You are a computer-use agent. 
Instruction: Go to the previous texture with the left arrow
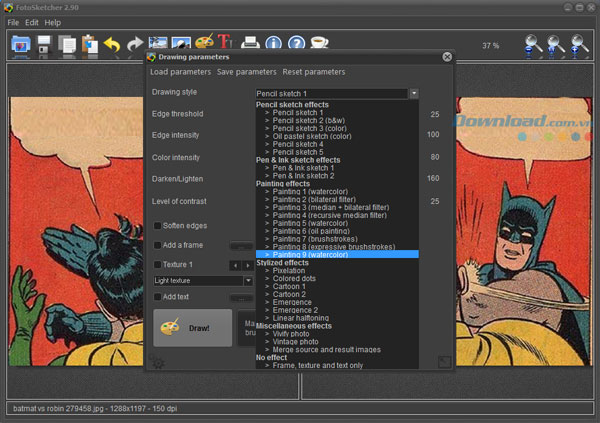pos(235,265)
